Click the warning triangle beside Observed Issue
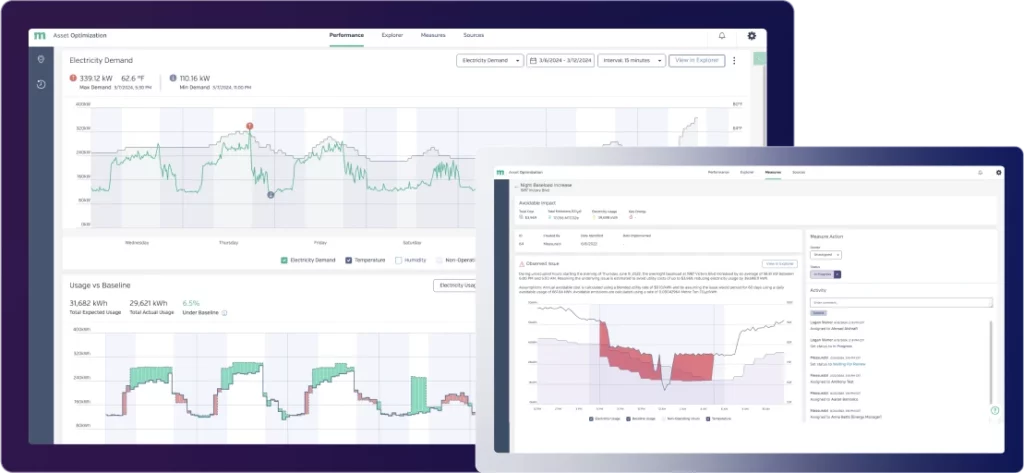1024x473 pixels. pyautogui.click(x=522, y=264)
